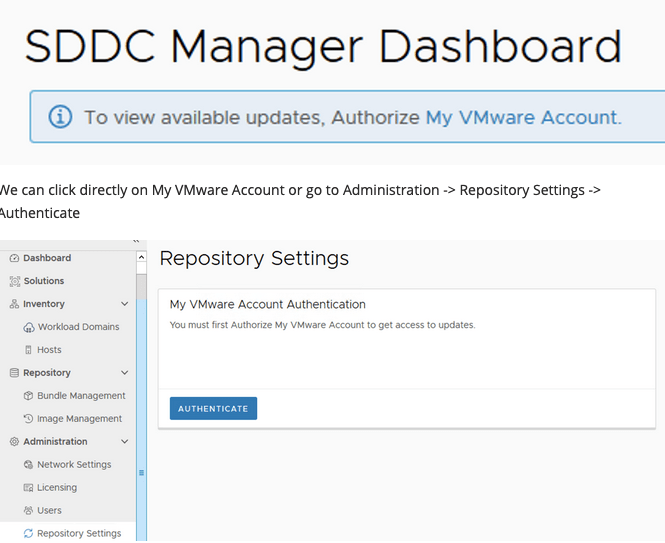Click the Licensing certificate icon
The width and height of the screenshot is (665, 543).
28,488
